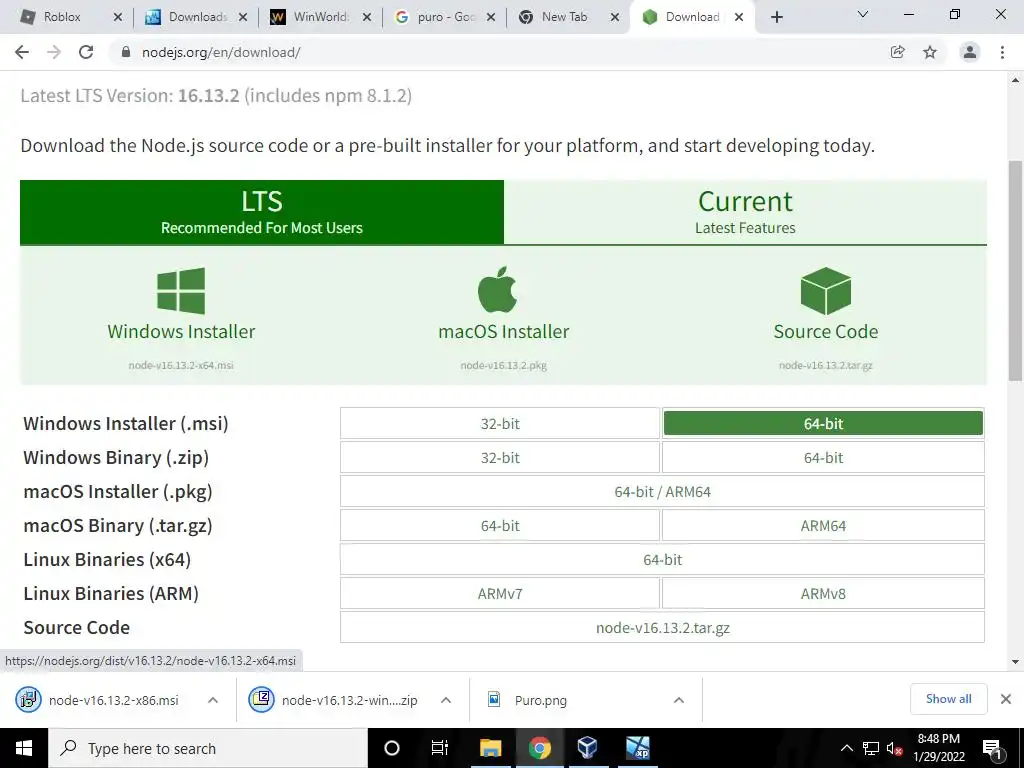The width and height of the screenshot is (1024, 768).
Task: Click the Chrome icon on the taskbar
Action: (539, 748)
